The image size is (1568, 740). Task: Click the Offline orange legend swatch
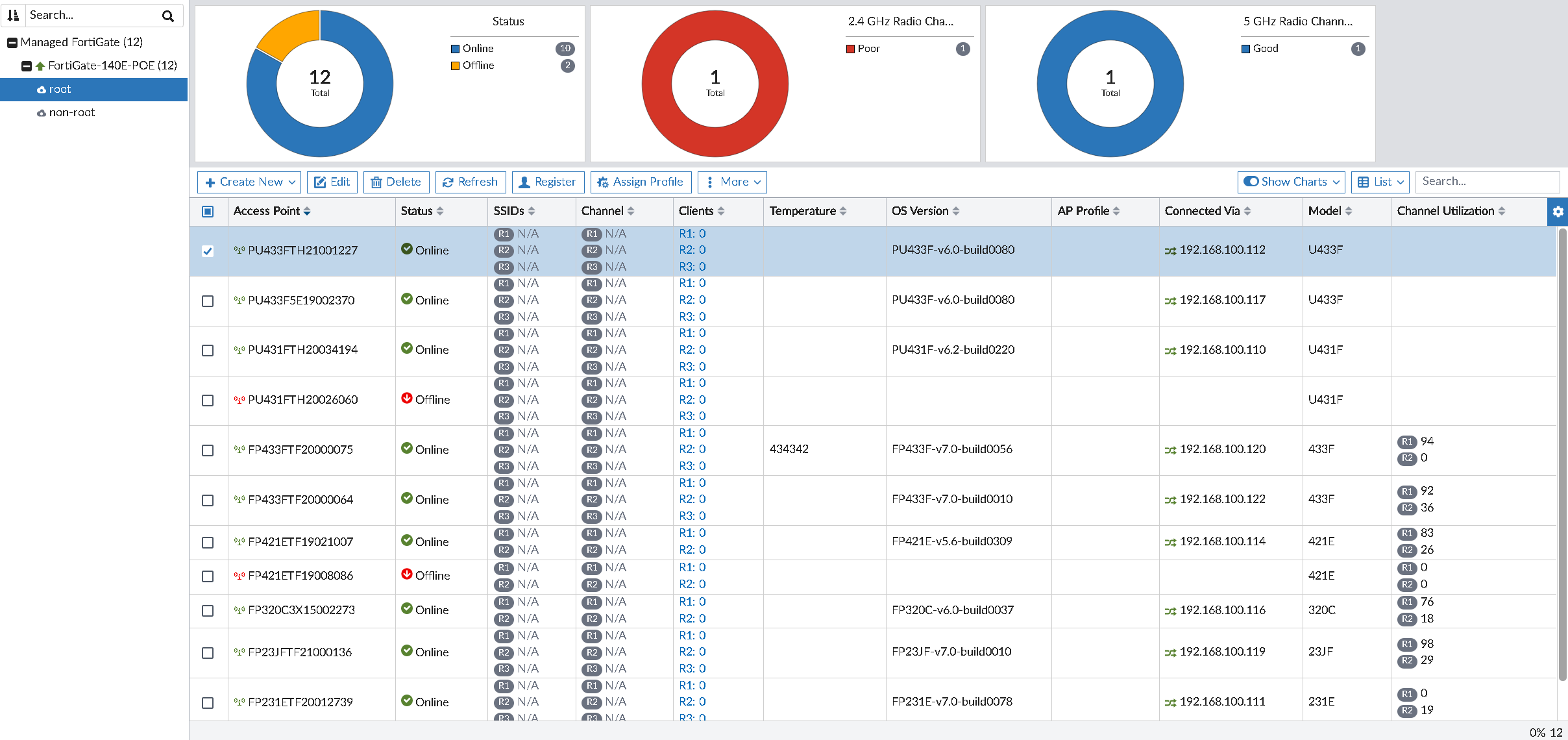tap(455, 66)
